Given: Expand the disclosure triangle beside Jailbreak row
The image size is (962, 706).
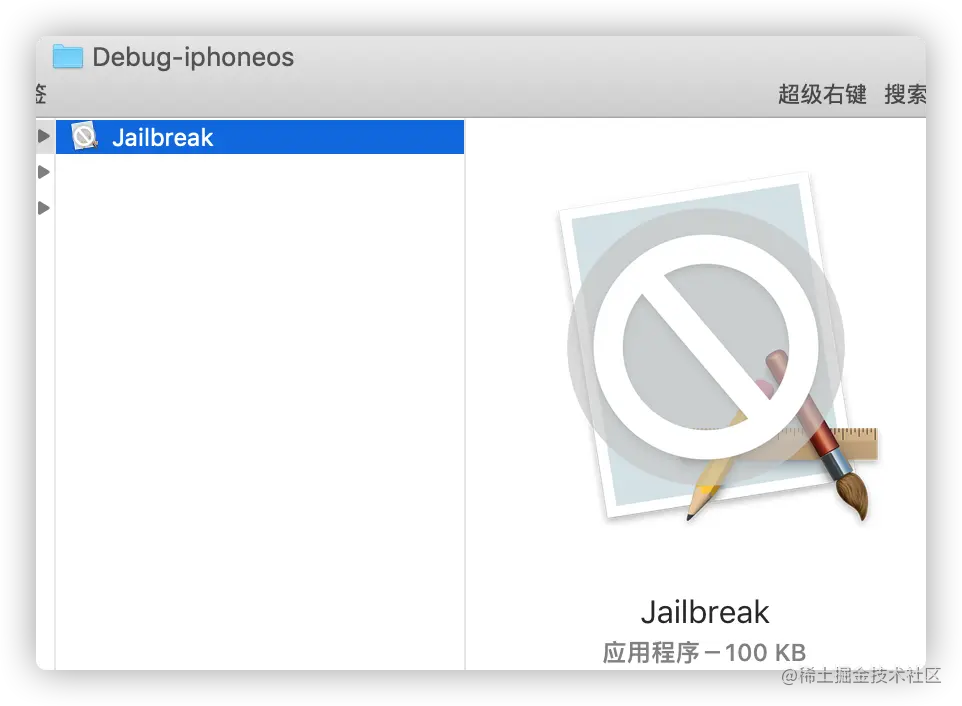Looking at the screenshot, I should (44, 136).
